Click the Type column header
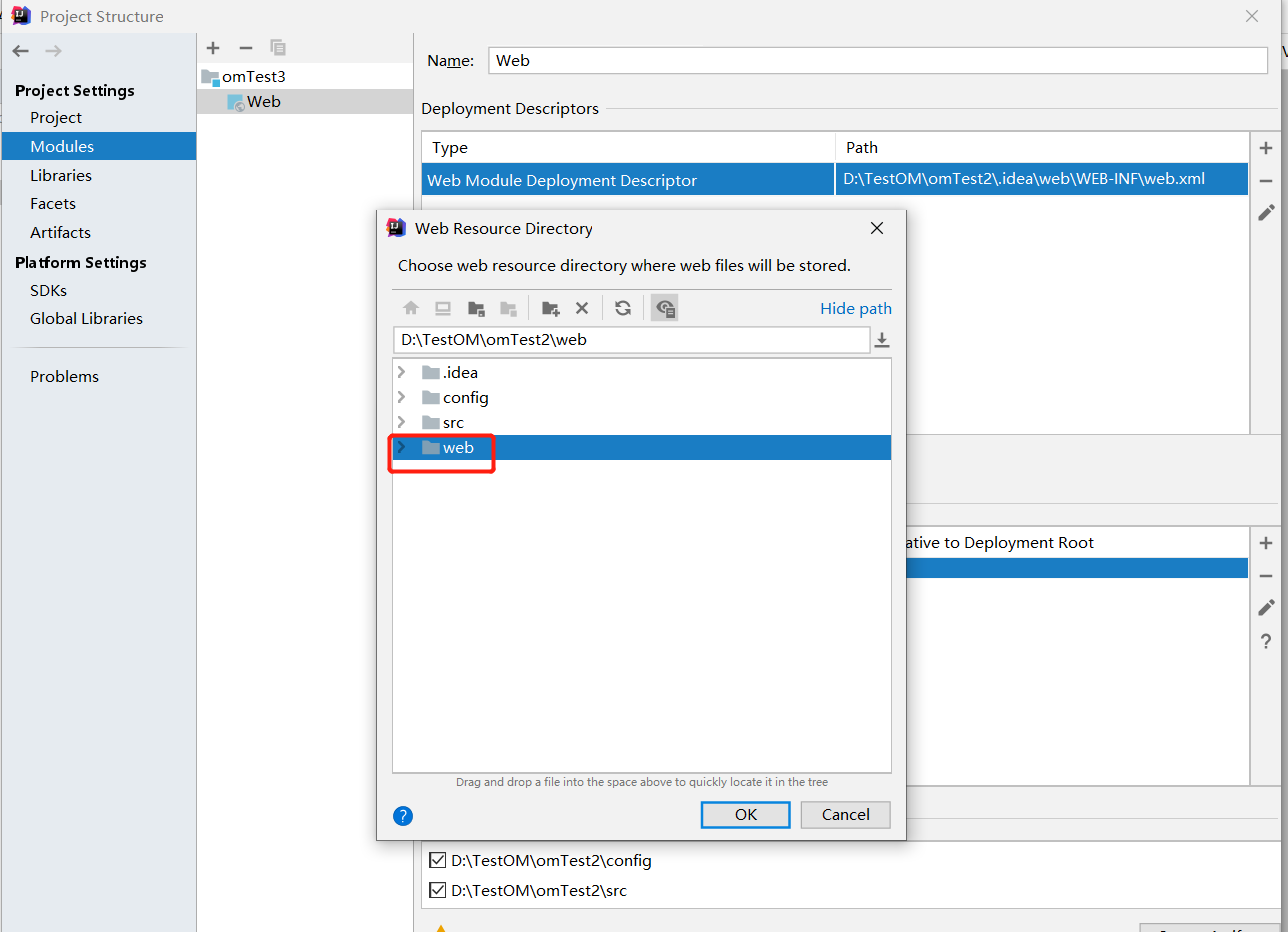The height and width of the screenshot is (932, 1288). pyautogui.click(x=628, y=147)
